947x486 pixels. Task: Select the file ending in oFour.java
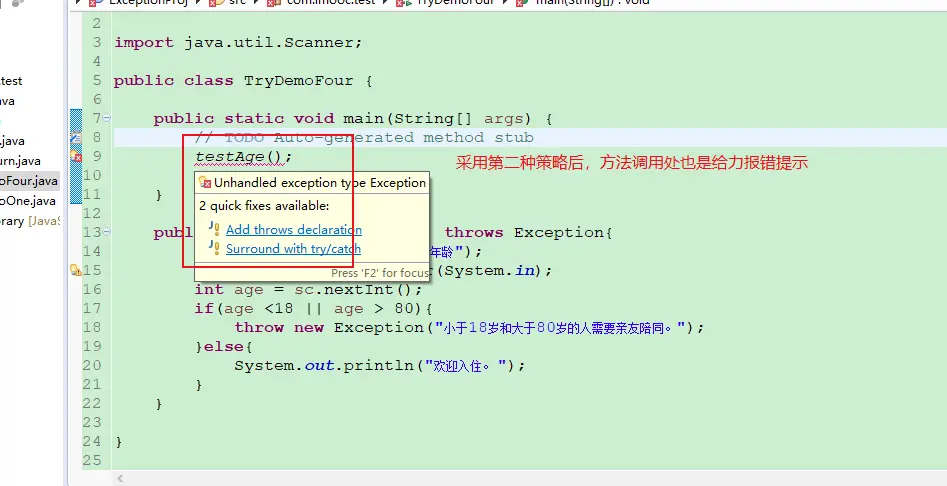click(x=30, y=181)
